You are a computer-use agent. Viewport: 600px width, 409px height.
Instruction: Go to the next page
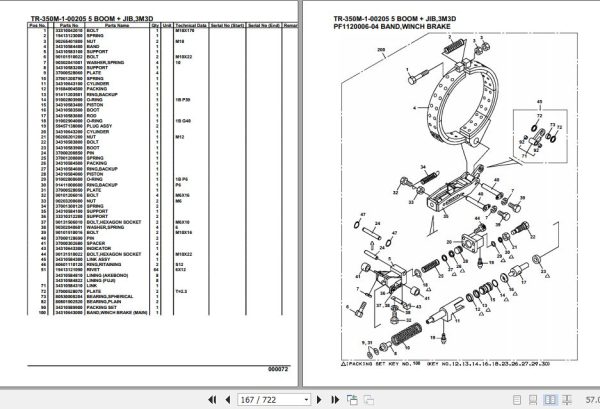click(319, 400)
